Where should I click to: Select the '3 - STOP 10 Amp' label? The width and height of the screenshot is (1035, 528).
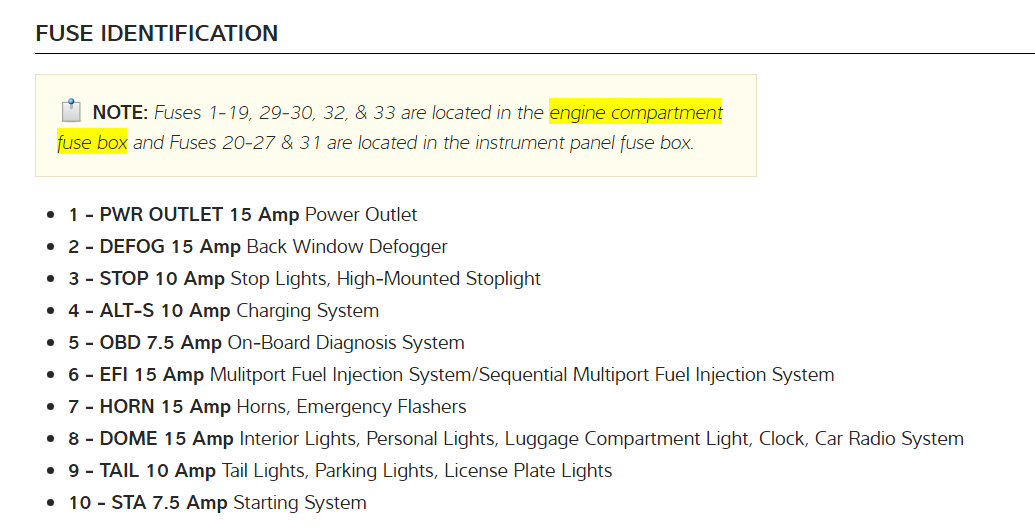click(149, 278)
